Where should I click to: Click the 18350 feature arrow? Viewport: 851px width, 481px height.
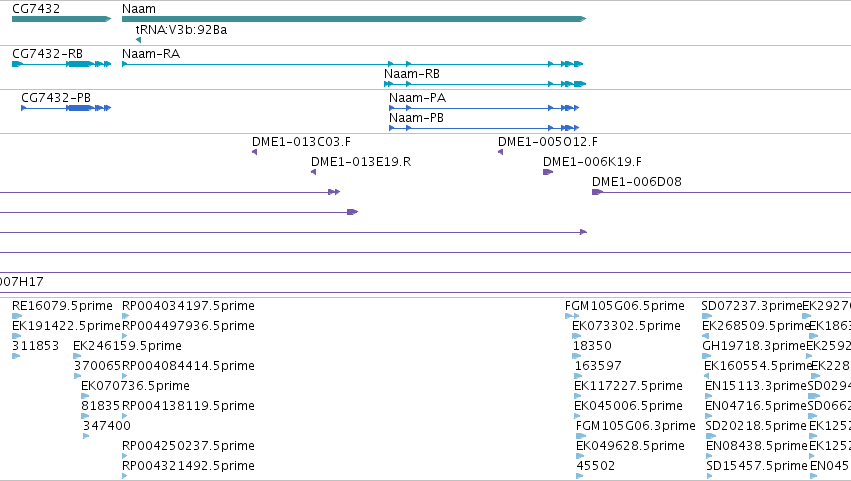click(x=577, y=356)
